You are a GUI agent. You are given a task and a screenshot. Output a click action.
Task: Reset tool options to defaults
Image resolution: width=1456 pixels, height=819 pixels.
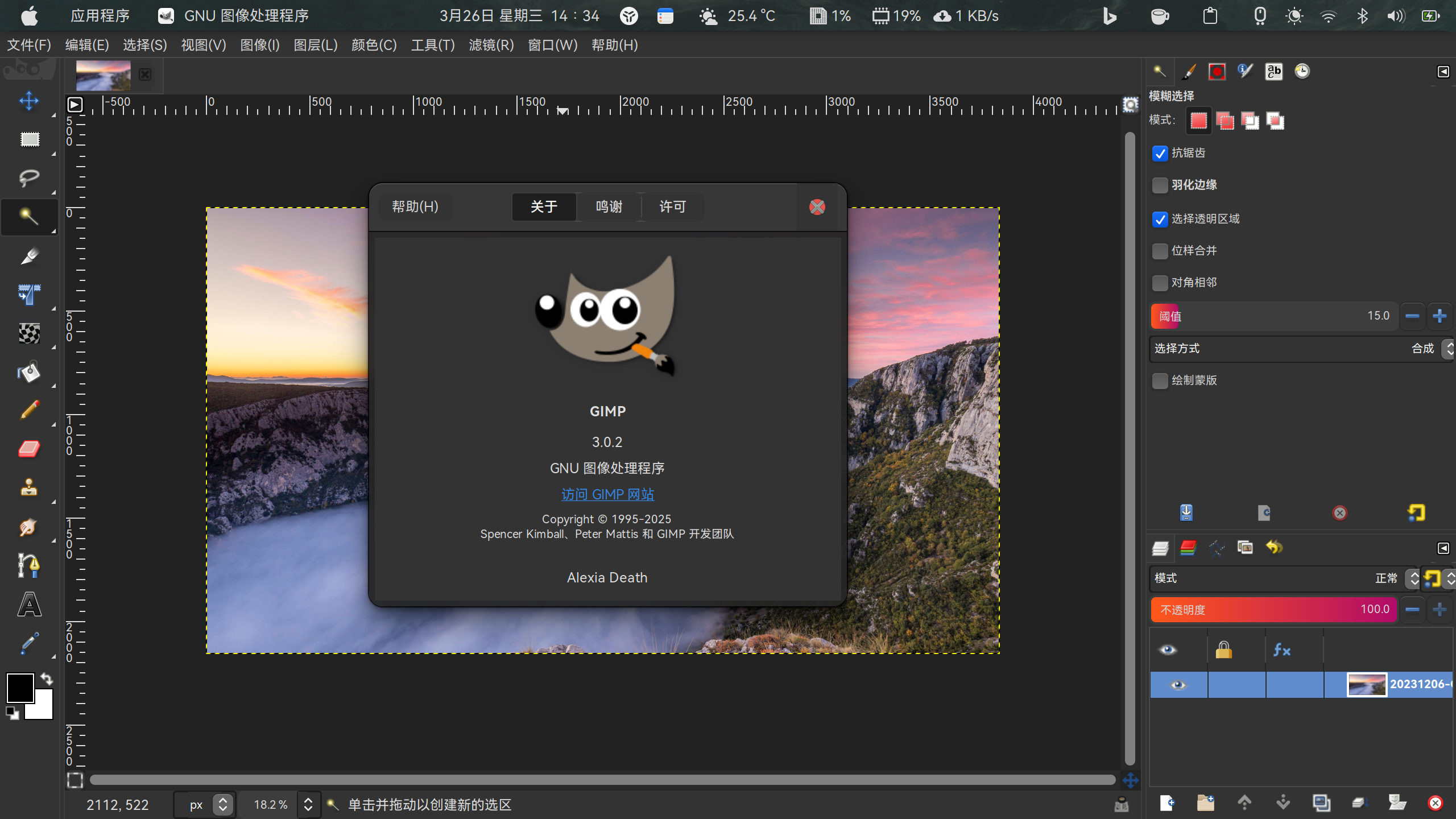tap(1416, 512)
